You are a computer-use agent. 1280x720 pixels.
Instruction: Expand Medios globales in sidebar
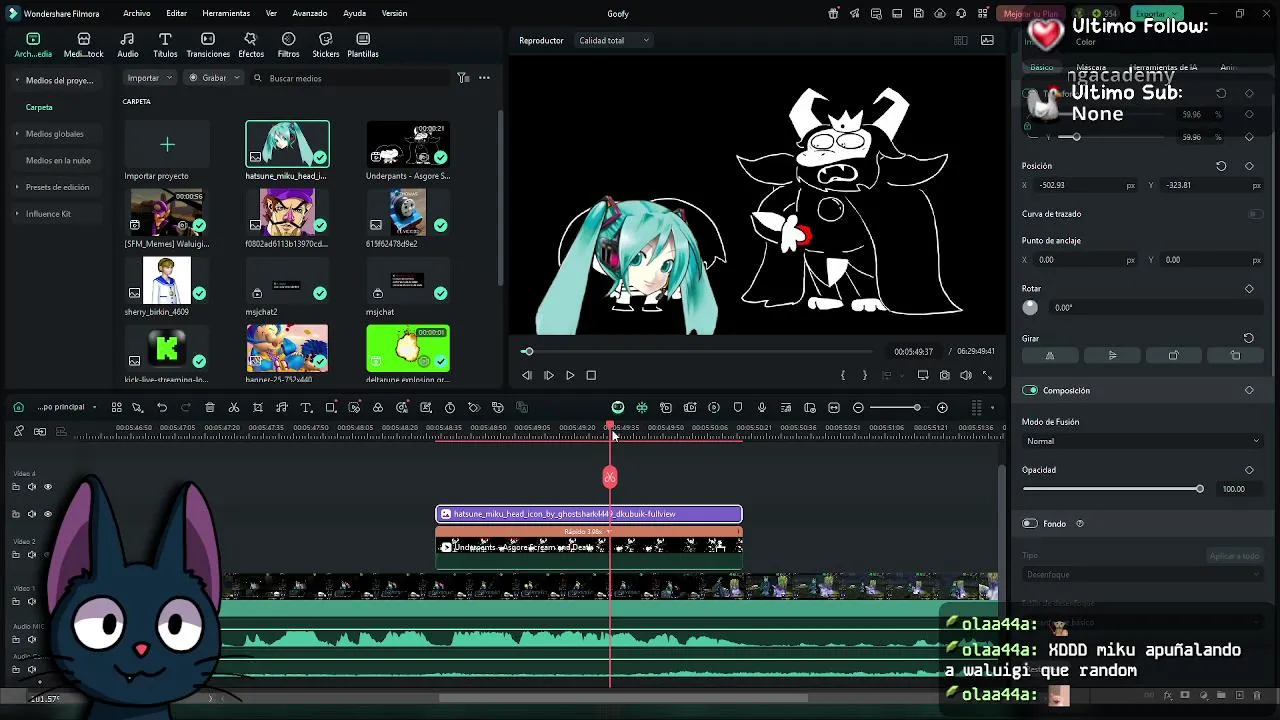tap(17, 133)
